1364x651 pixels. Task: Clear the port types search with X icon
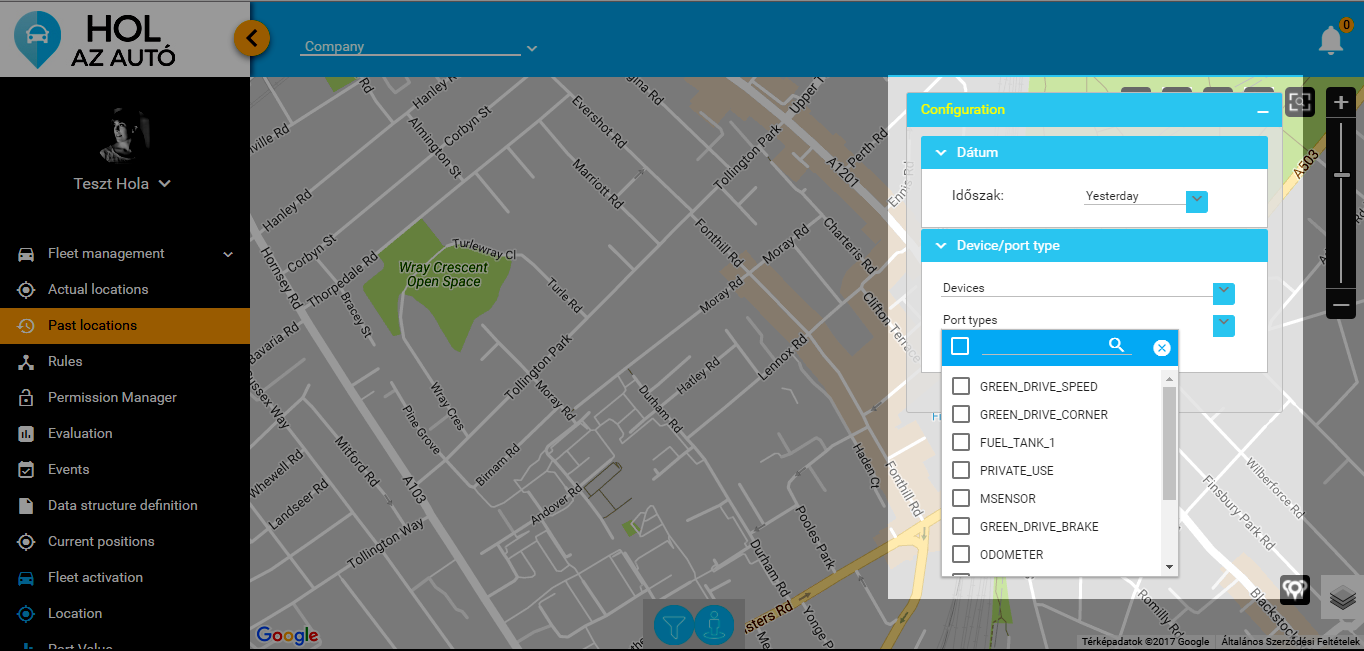pyautogui.click(x=1161, y=348)
